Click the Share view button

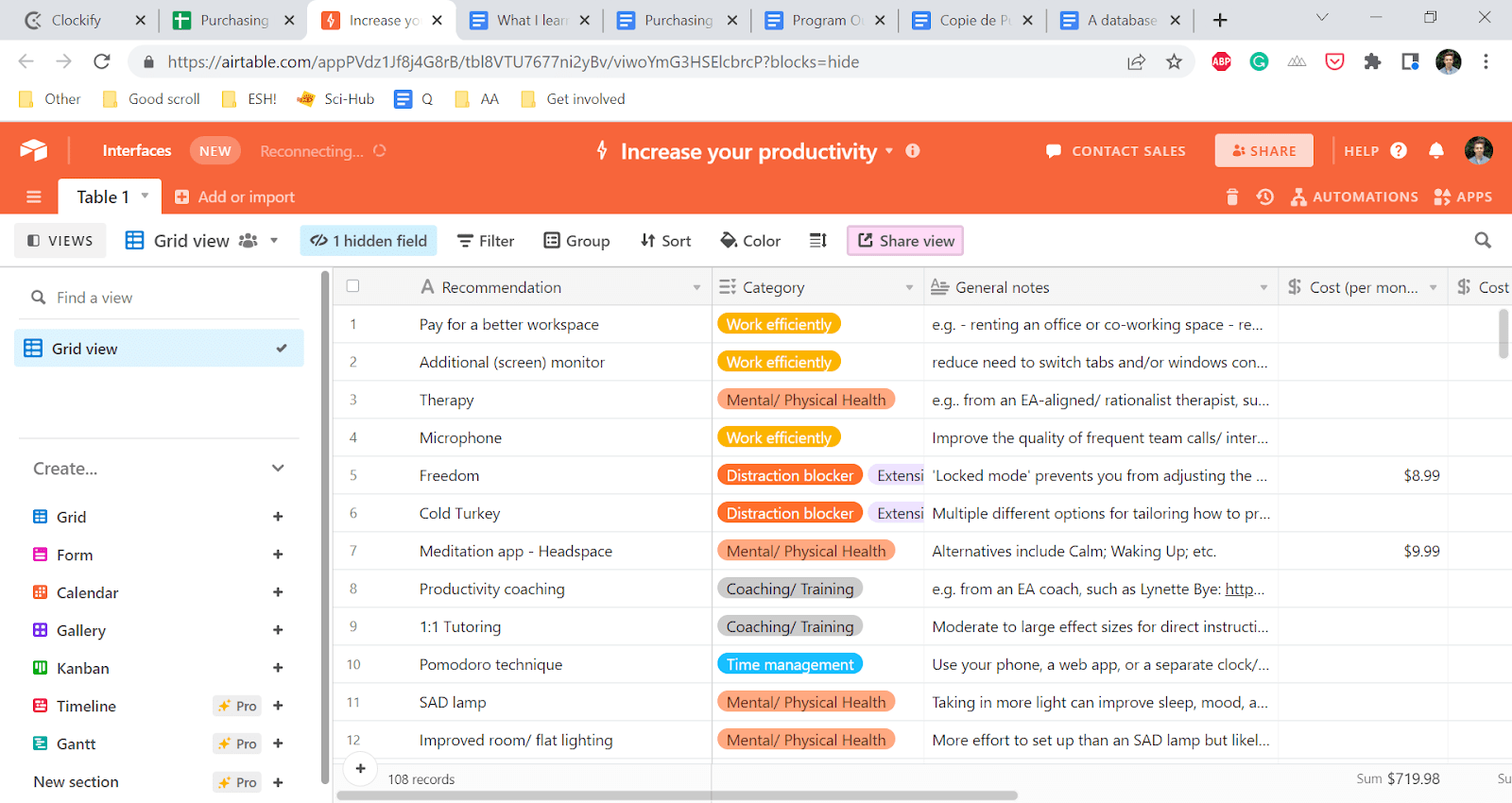[906, 241]
